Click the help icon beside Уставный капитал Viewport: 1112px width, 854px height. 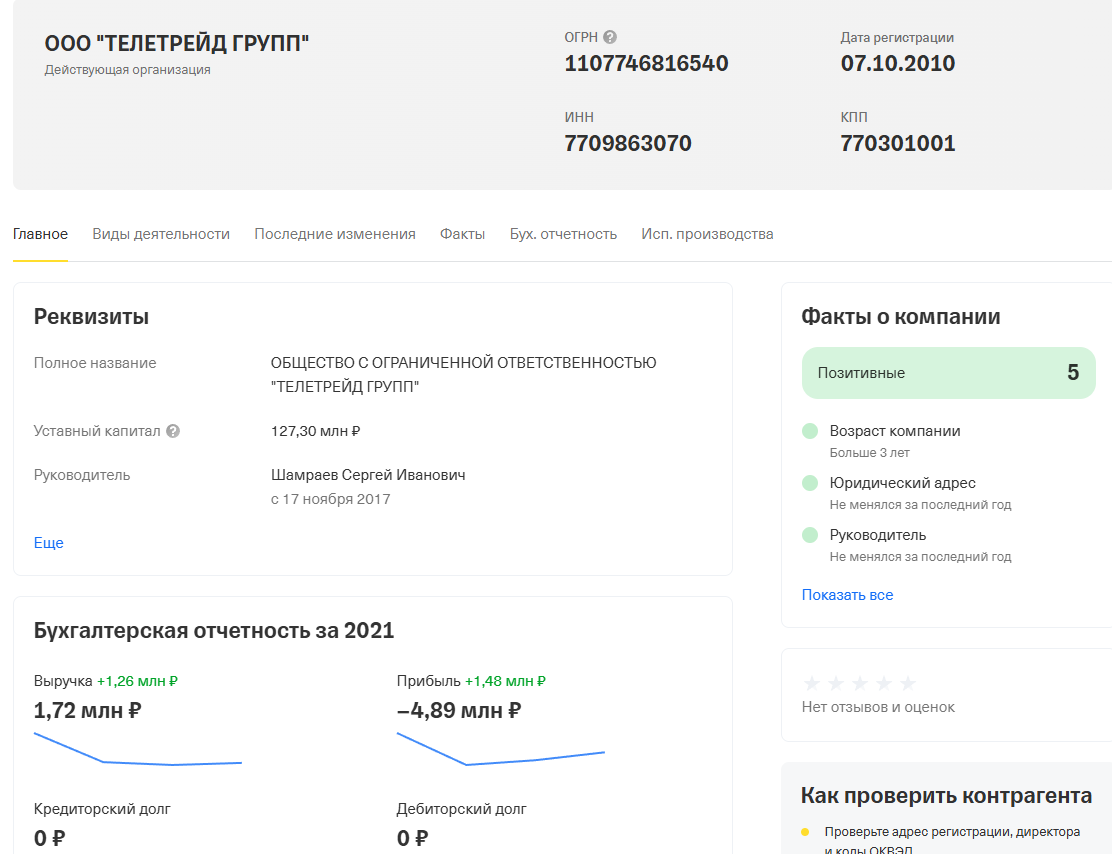(x=173, y=431)
